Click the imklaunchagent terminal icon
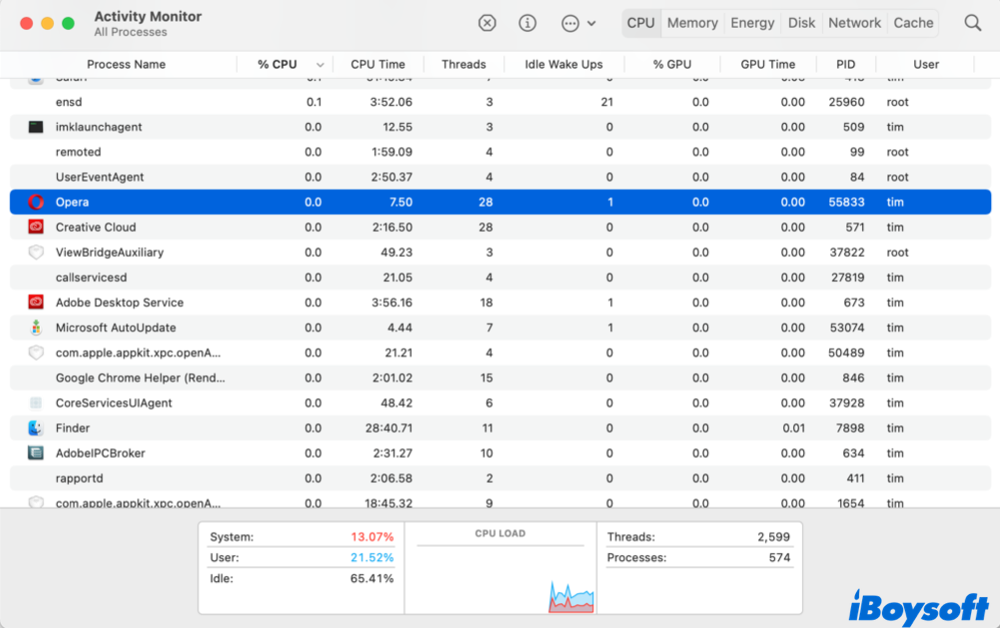This screenshot has height=628, width=1000. click(x=36, y=127)
